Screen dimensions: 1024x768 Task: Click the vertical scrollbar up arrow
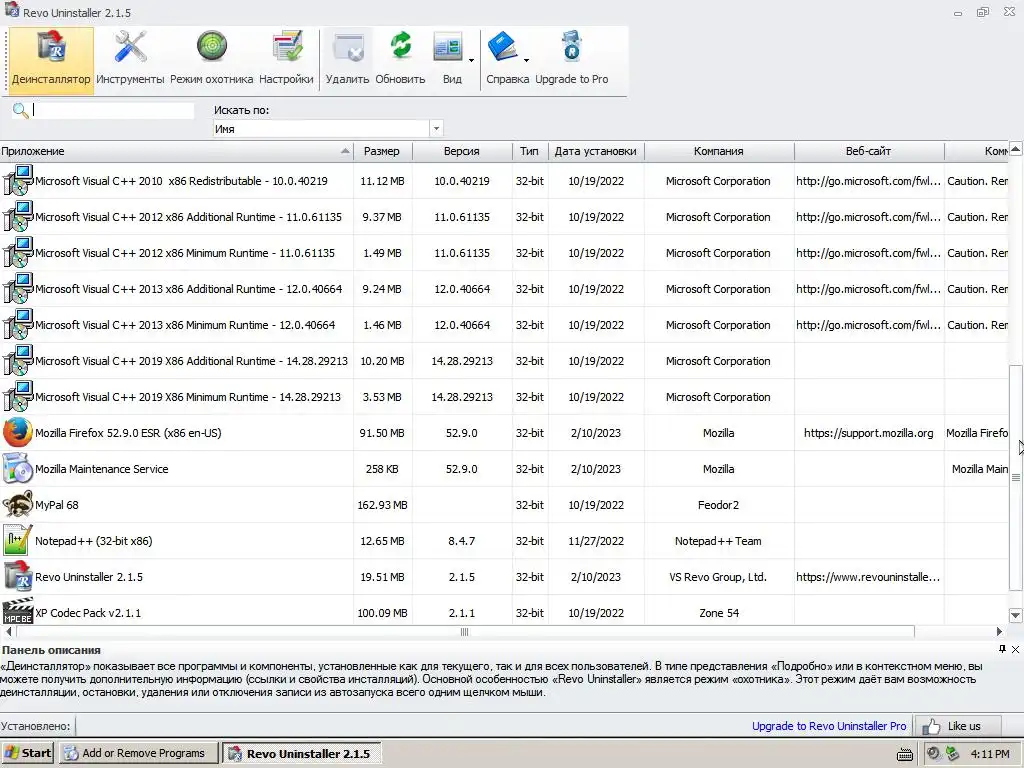tap(1016, 150)
